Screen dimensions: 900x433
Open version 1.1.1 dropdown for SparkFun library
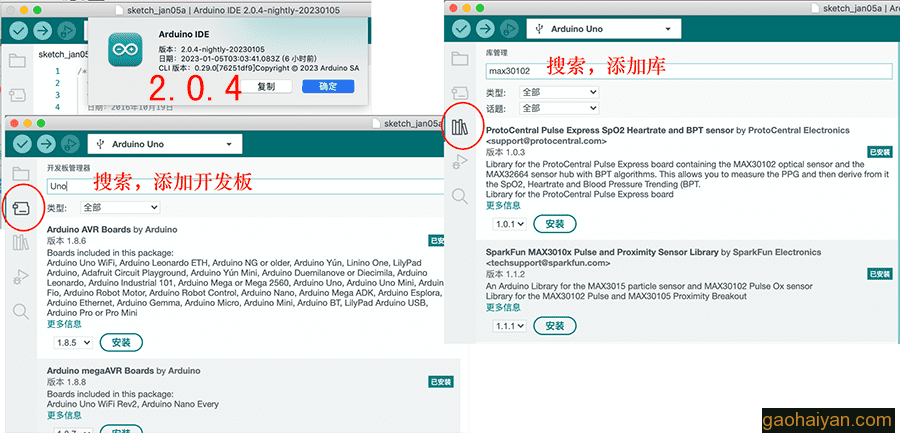pos(510,326)
